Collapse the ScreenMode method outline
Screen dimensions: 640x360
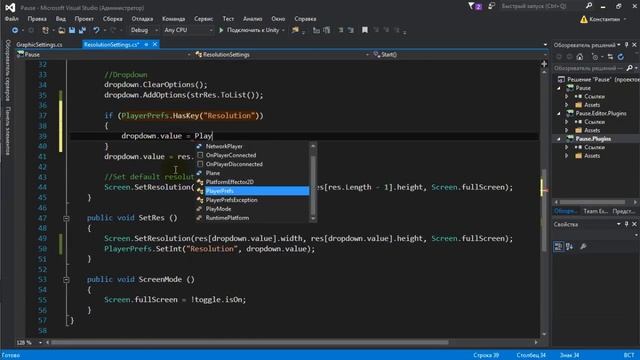click(66, 280)
